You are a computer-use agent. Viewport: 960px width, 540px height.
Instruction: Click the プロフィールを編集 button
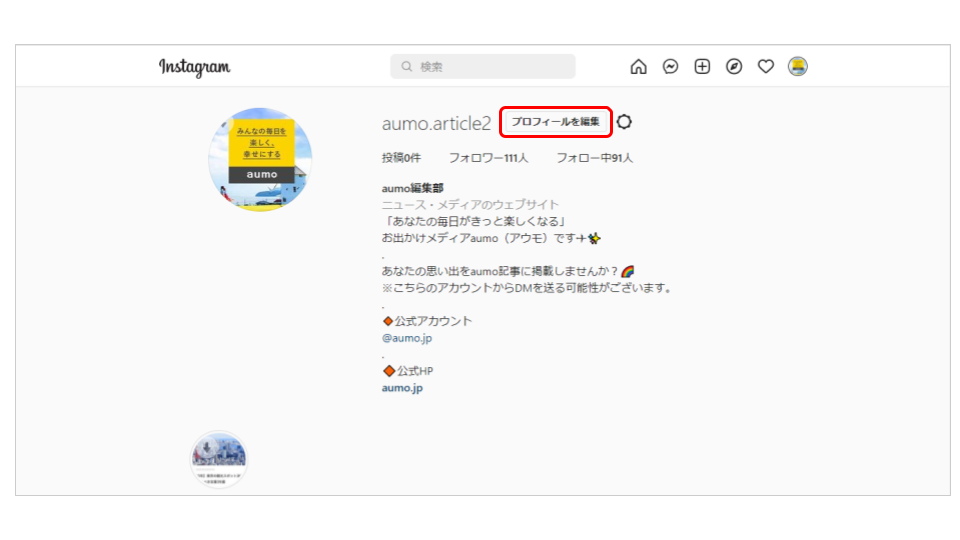tap(555, 122)
